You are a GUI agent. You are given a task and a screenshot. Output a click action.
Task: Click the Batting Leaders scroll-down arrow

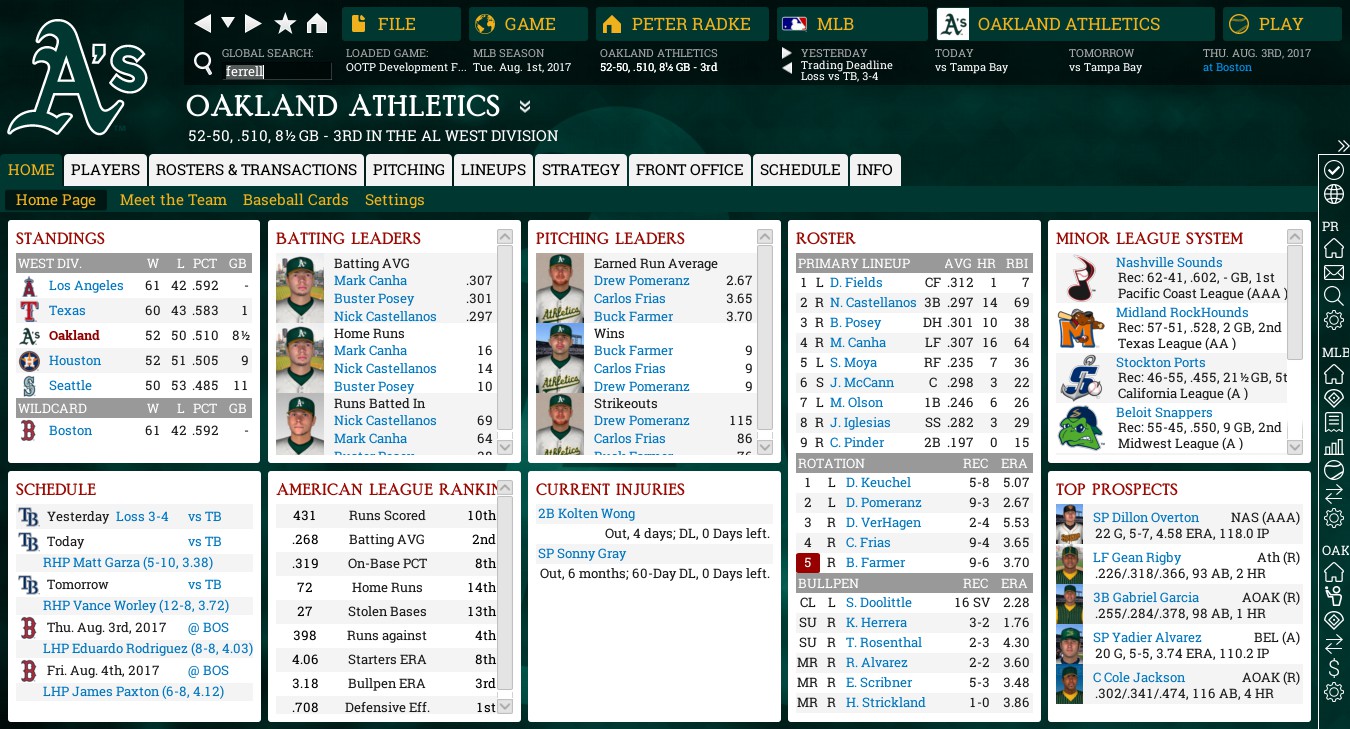tap(505, 447)
